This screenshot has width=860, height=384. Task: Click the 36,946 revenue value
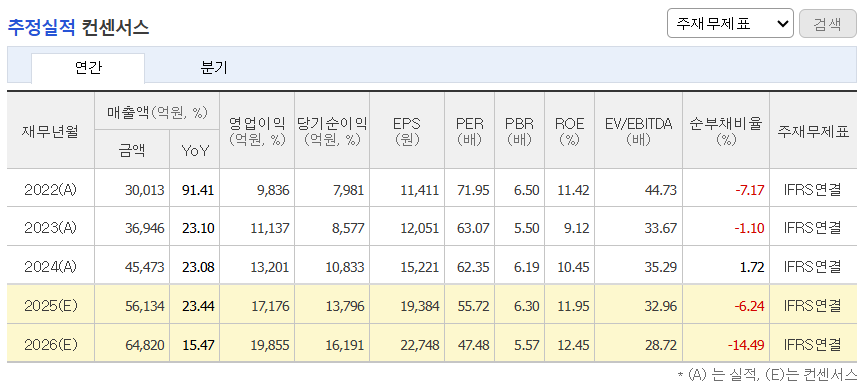click(145, 229)
